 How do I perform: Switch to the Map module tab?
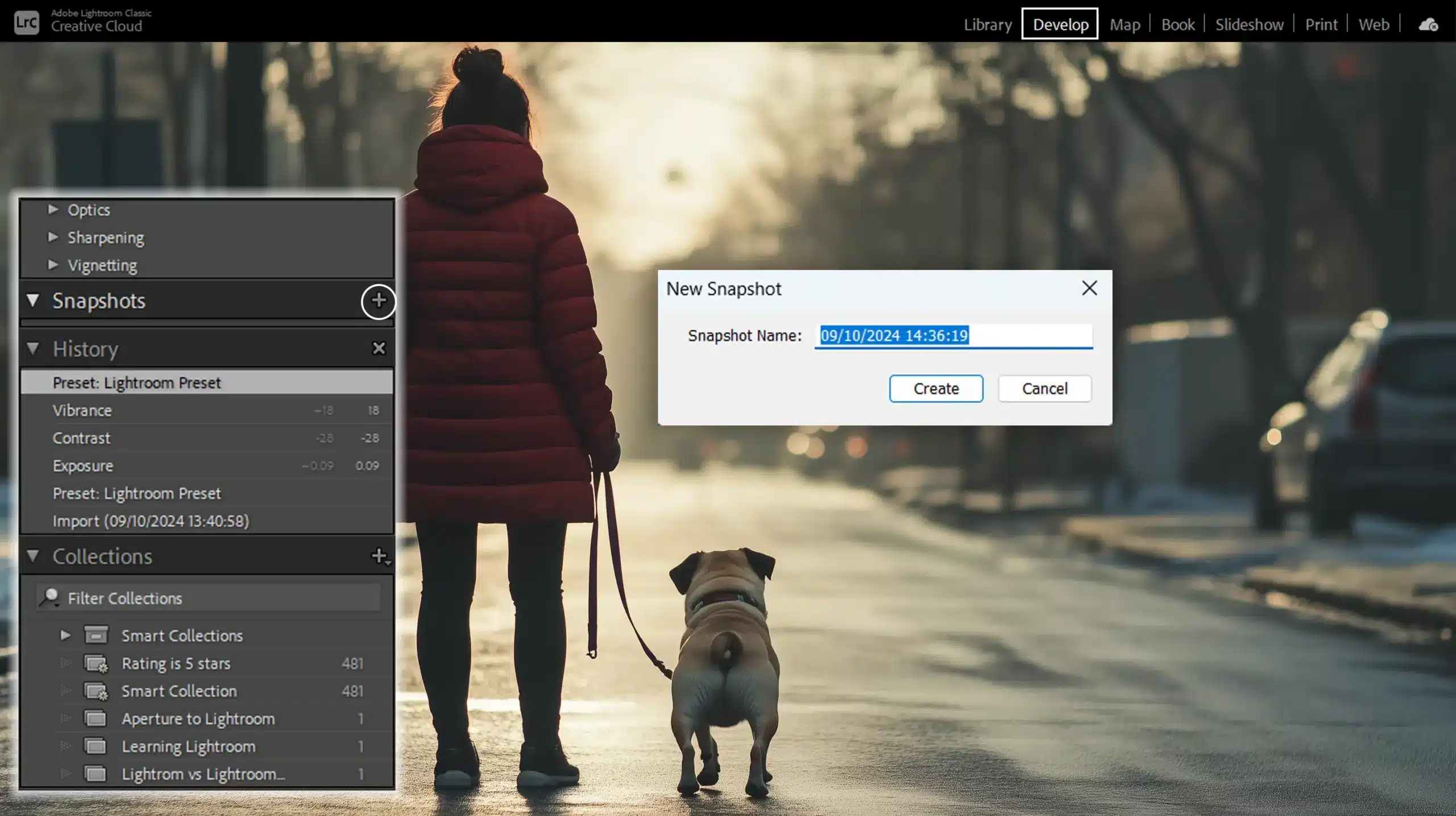coord(1124,23)
